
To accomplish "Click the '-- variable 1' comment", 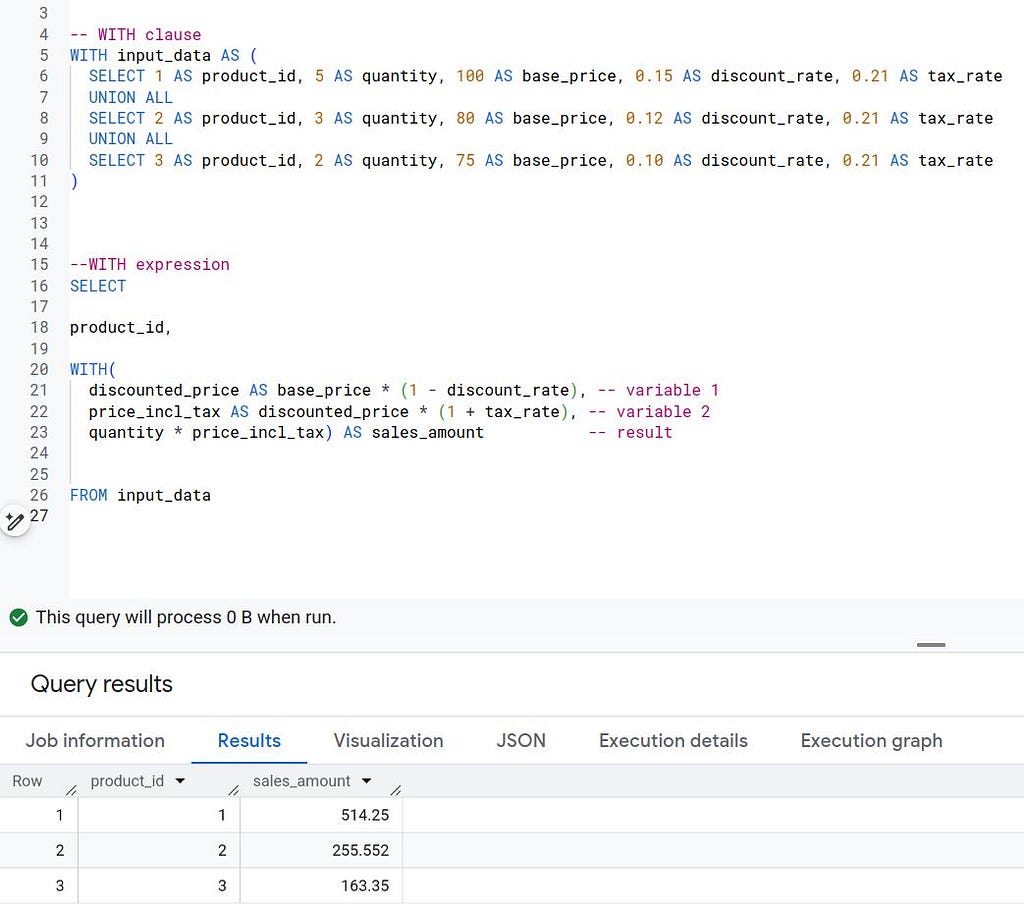I will (x=658, y=391).
